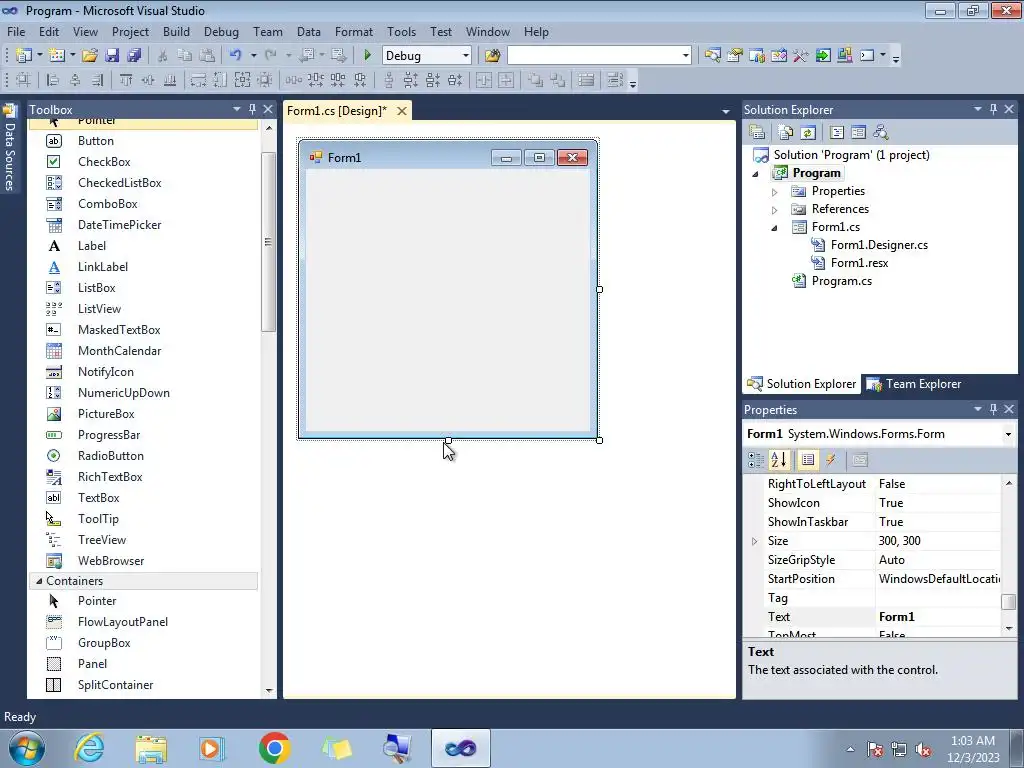
Task: Toggle Properties view button in Properties panel
Action: click(x=808, y=460)
